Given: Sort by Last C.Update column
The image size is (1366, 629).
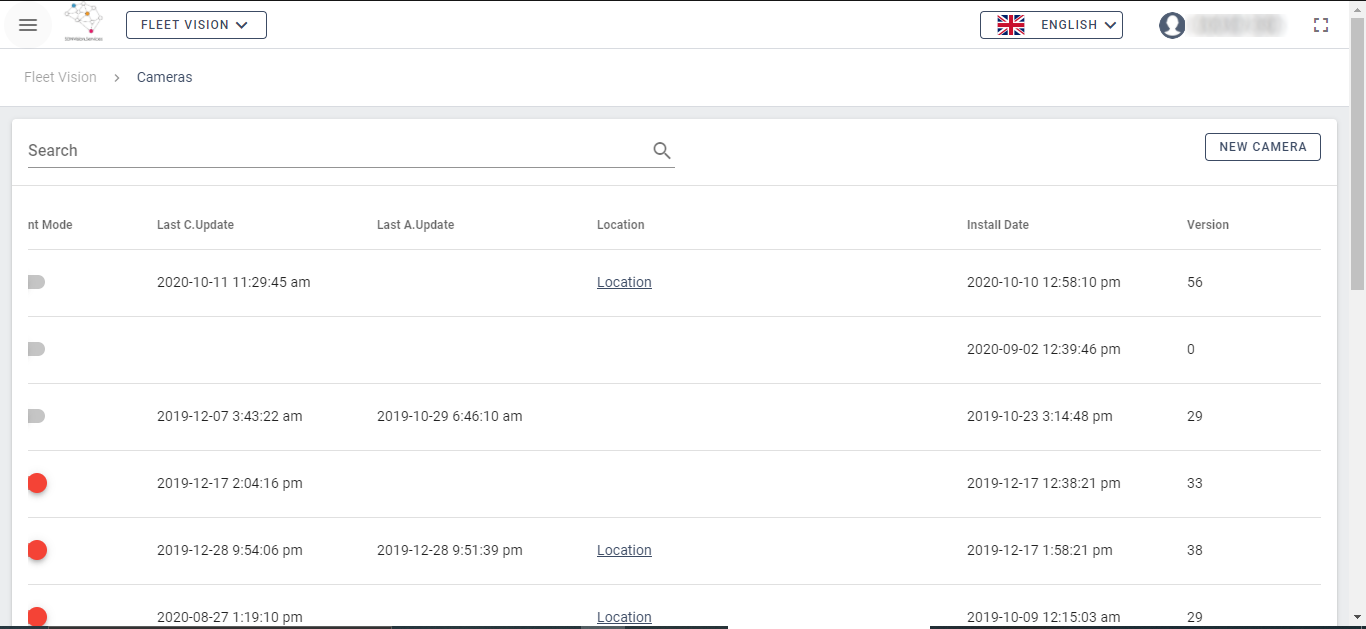Looking at the screenshot, I should point(195,225).
